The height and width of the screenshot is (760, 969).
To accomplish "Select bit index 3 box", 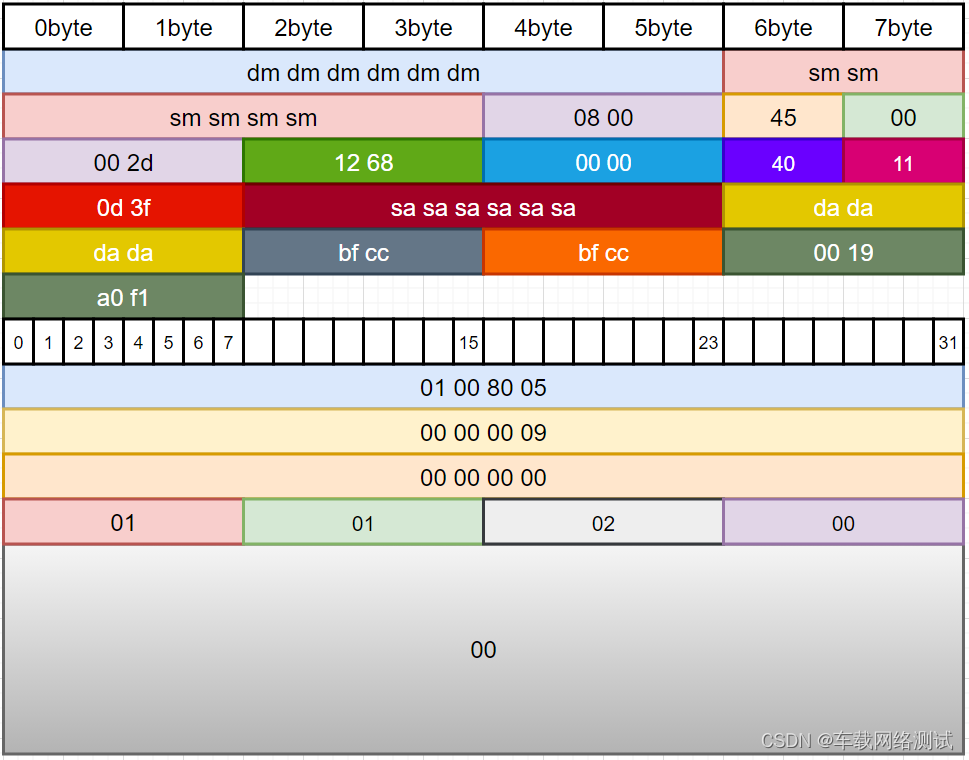I will tap(108, 342).
